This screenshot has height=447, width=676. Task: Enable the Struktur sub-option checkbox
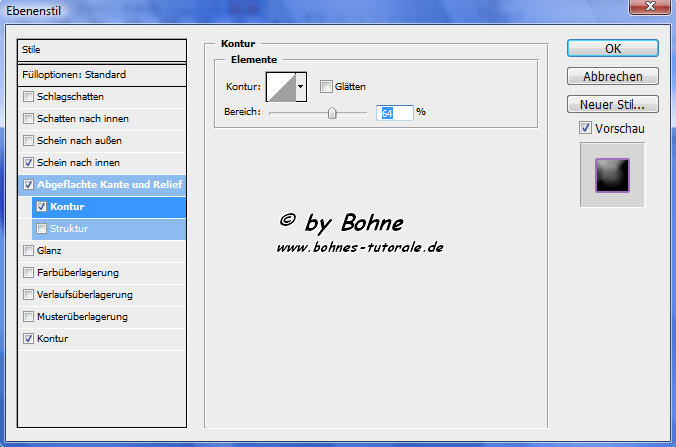[x=41, y=228]
